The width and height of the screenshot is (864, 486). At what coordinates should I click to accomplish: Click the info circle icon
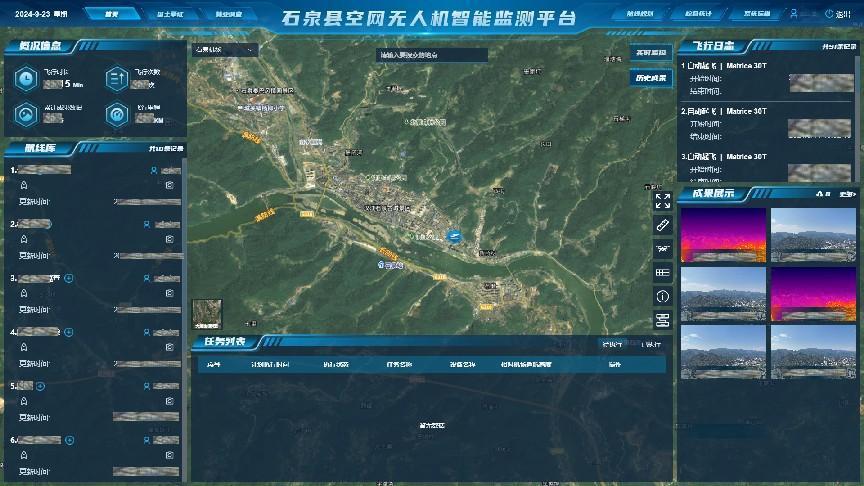[662, 296]
